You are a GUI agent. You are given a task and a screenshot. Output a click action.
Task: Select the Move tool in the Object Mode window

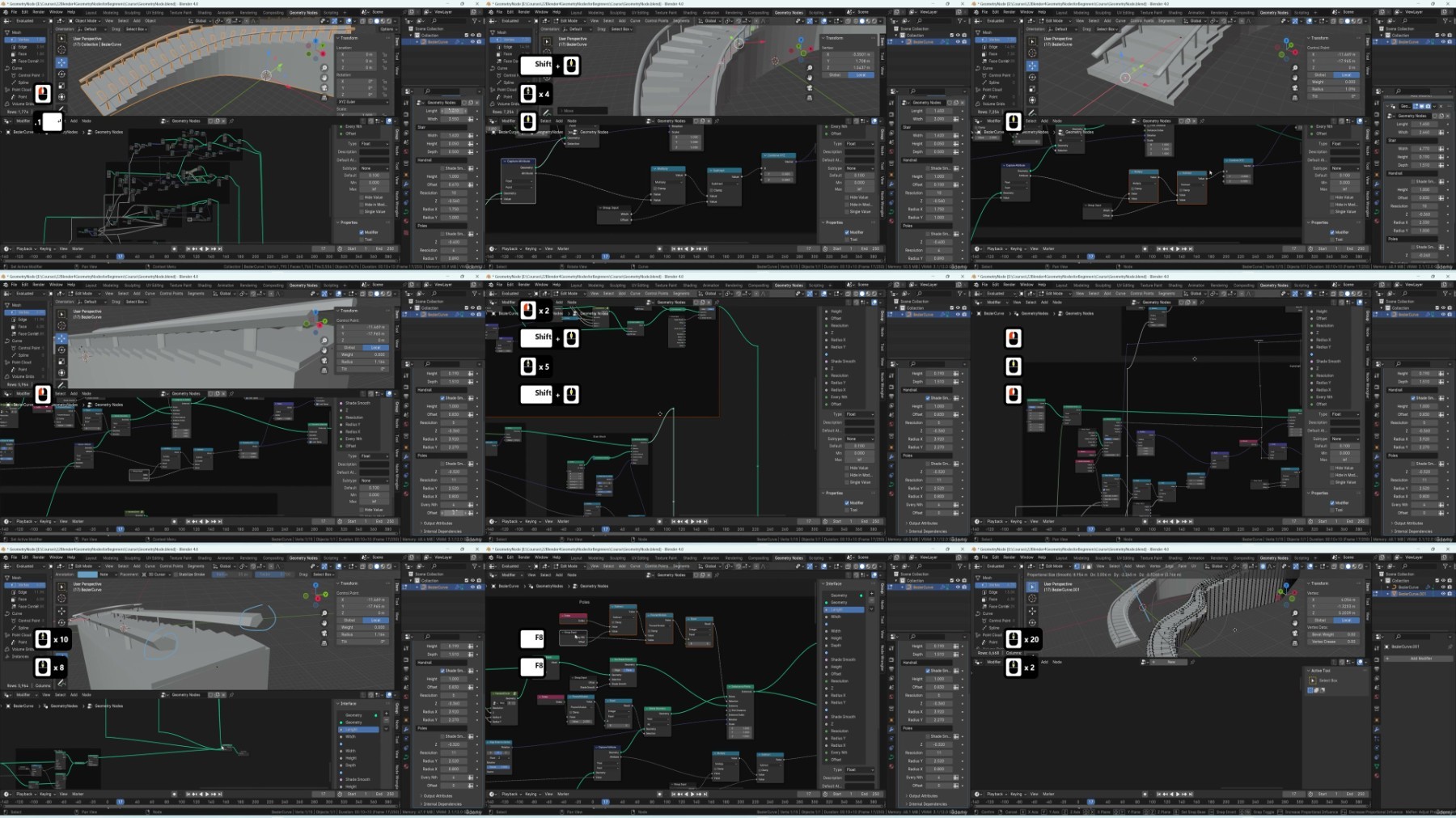click(x=61, y=62)
